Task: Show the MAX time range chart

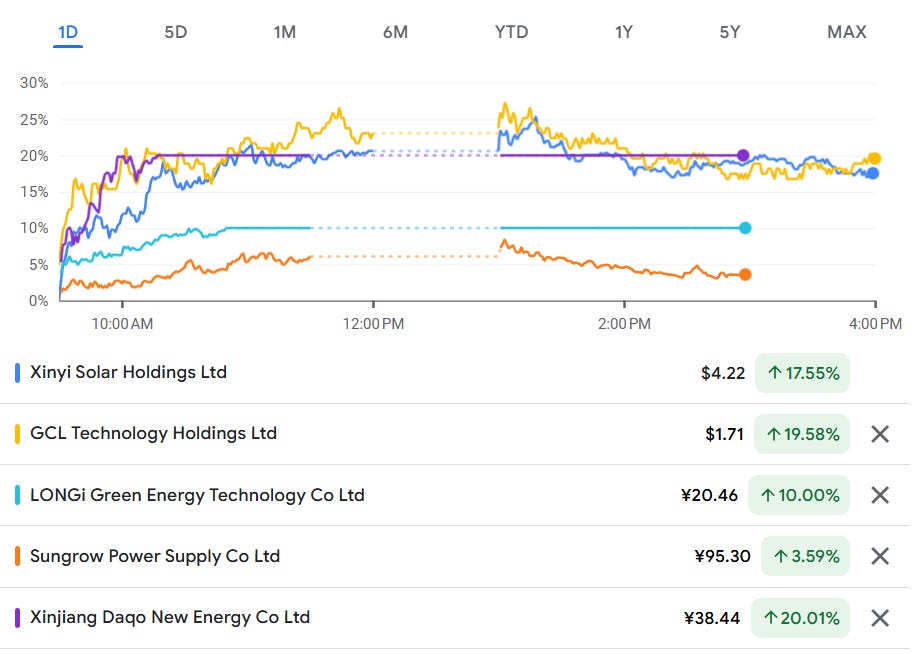Action: [847, 32]
